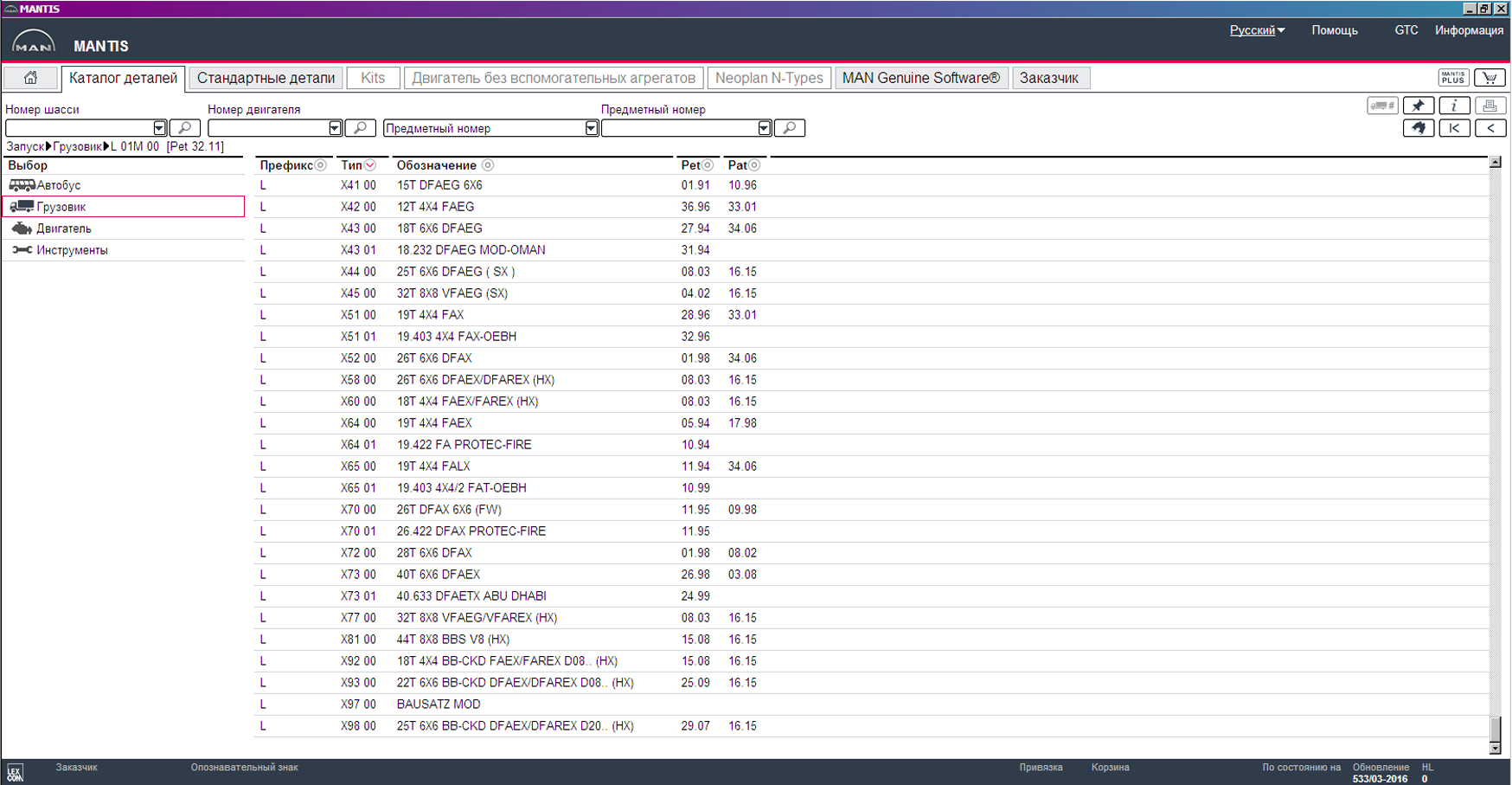
Task: Select row X73 01 40.633 DFAETX ABU DHABI
Action: (471, 596)
